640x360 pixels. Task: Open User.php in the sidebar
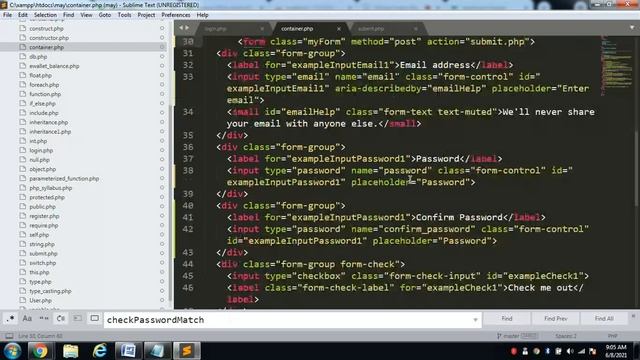click(40, 301)
